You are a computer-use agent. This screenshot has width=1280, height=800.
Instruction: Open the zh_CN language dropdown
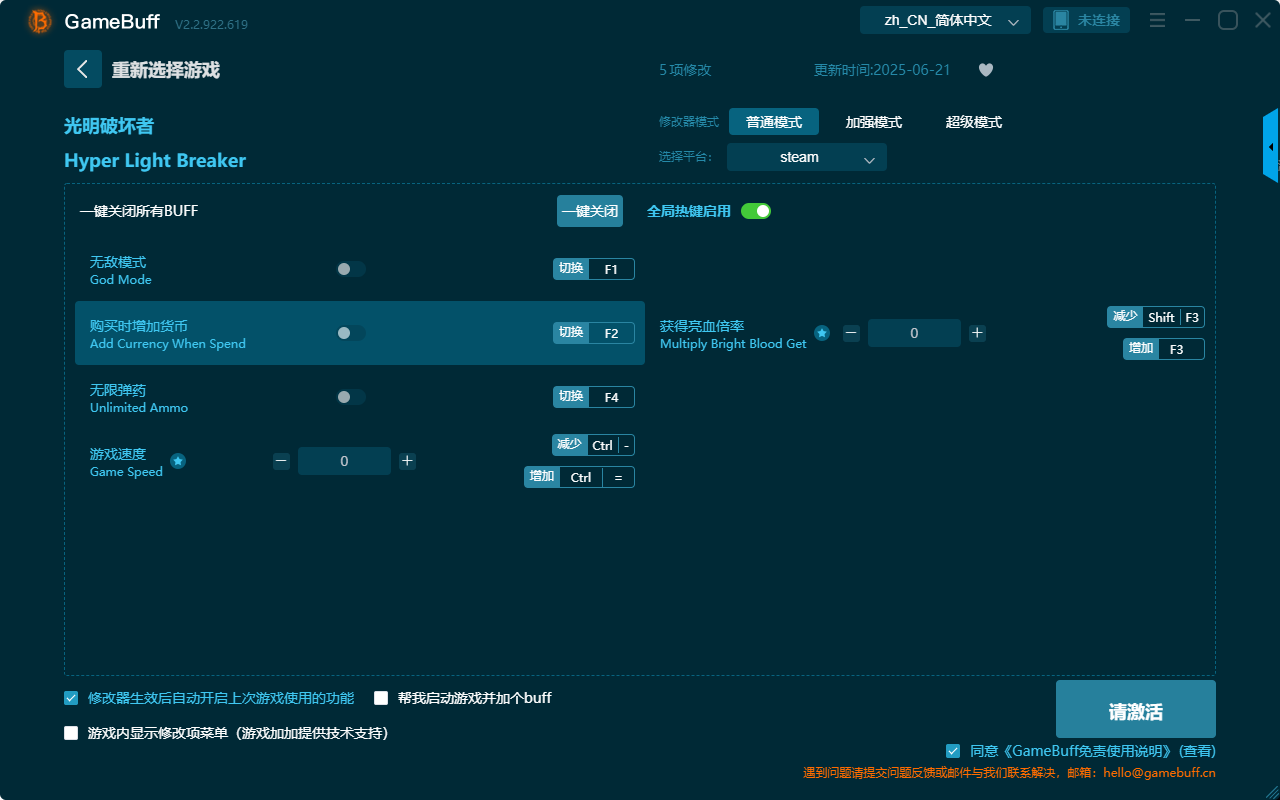click(x=944, y=19)
